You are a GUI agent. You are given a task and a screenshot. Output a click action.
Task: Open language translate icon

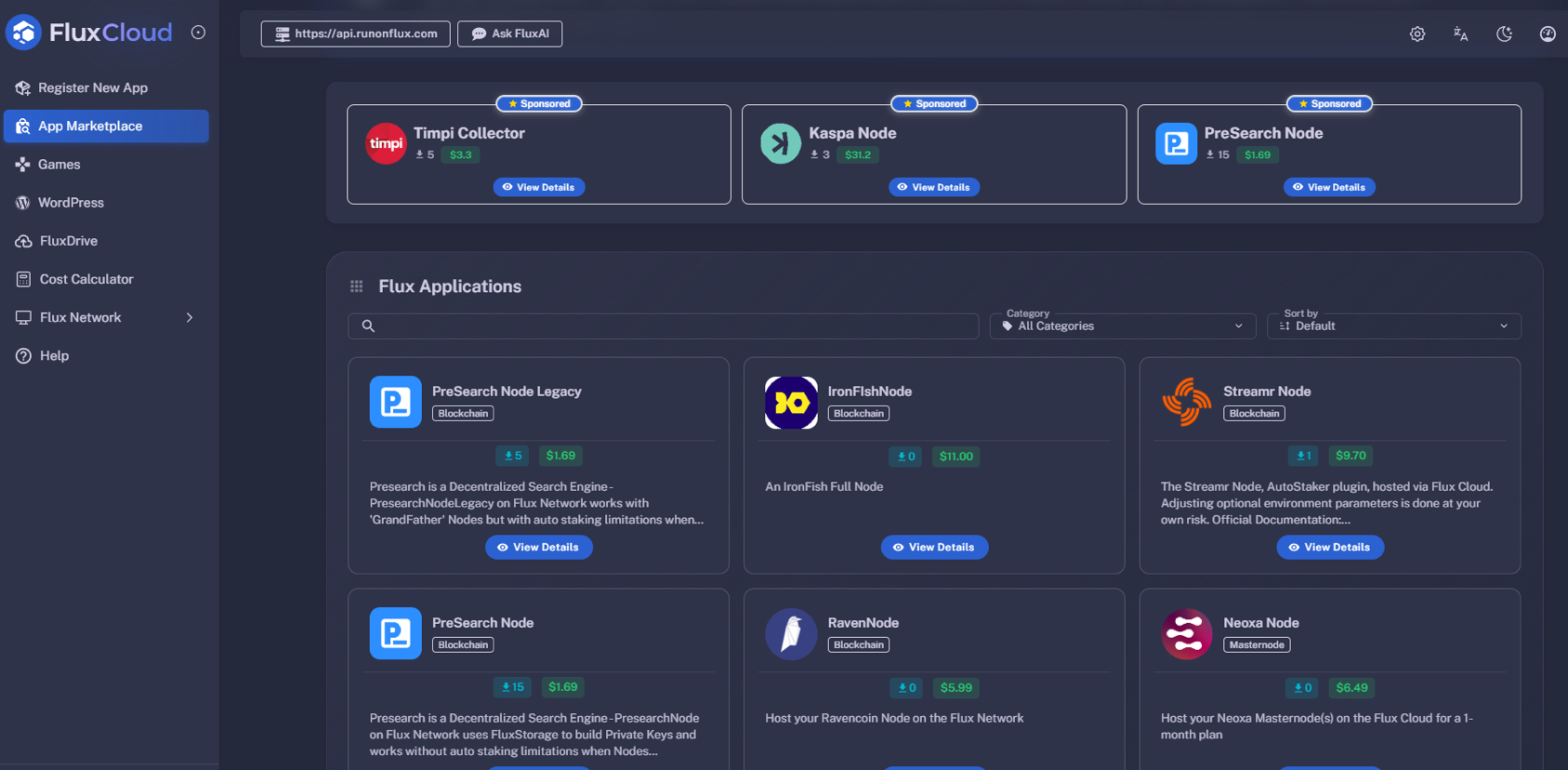(x=1461, y=33)
